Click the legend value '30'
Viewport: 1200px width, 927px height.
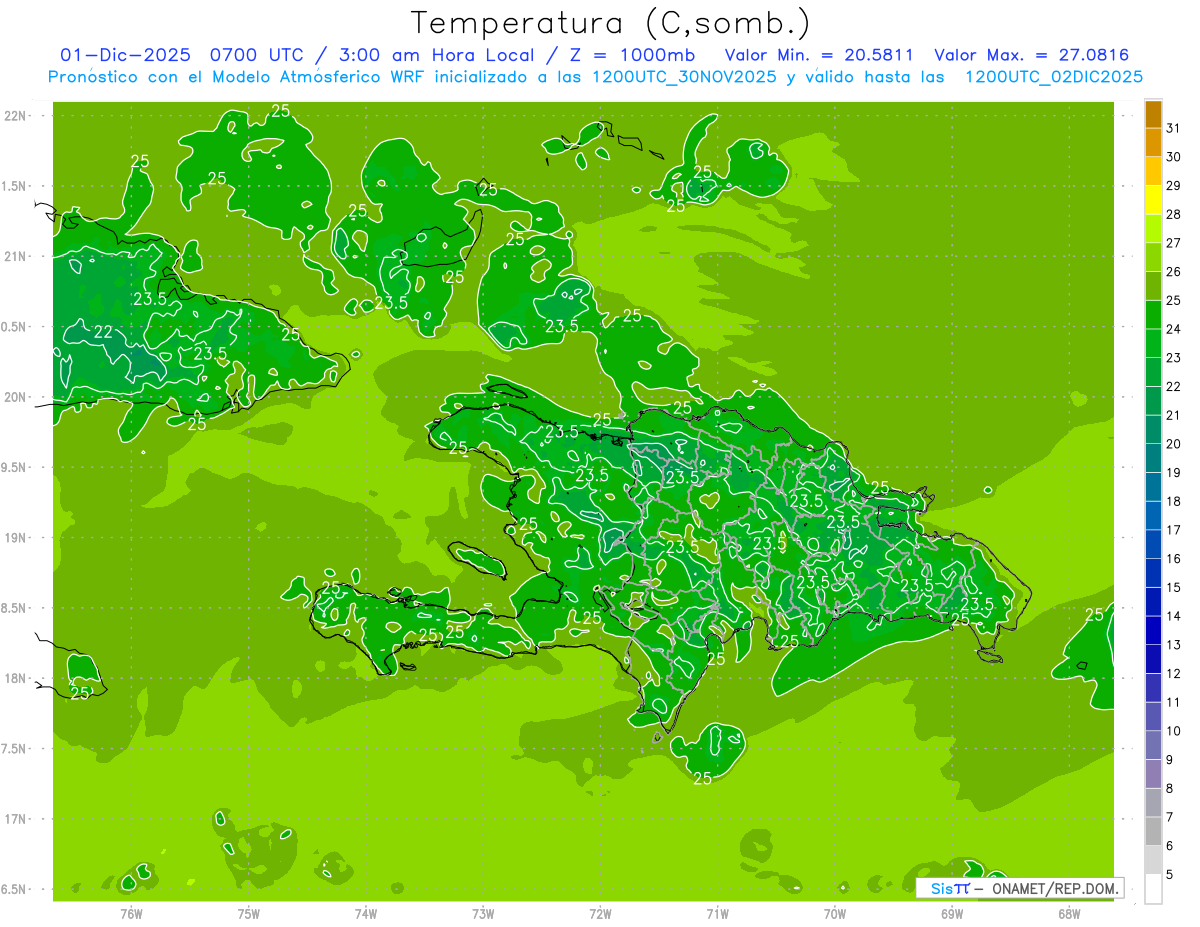1173,156
